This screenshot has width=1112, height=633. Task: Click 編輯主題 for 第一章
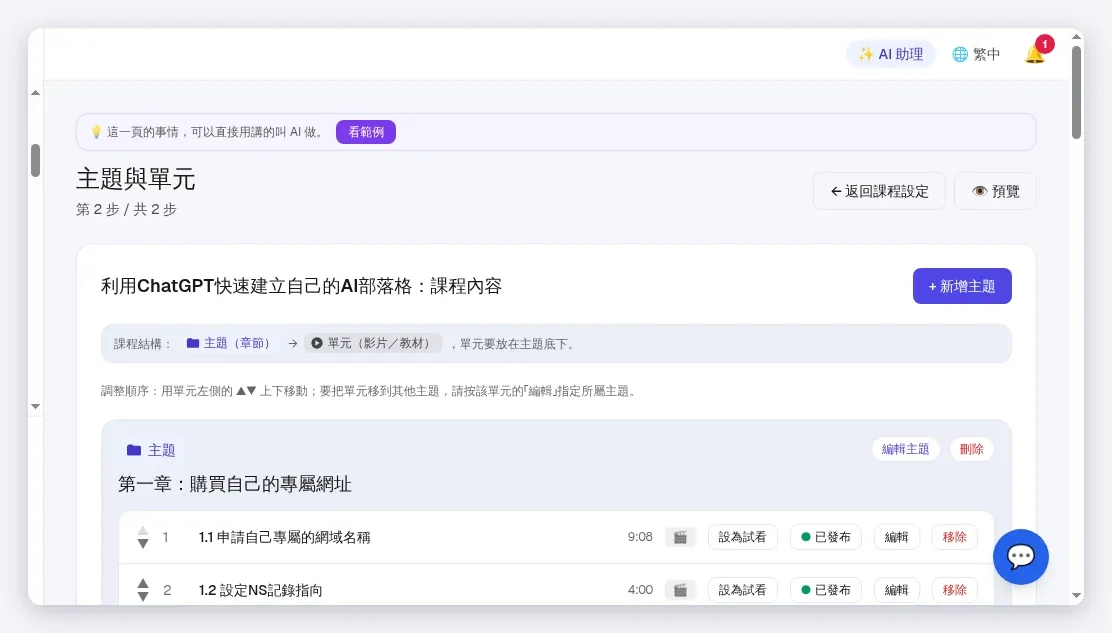pyautogui.click(x=905, y=449)
